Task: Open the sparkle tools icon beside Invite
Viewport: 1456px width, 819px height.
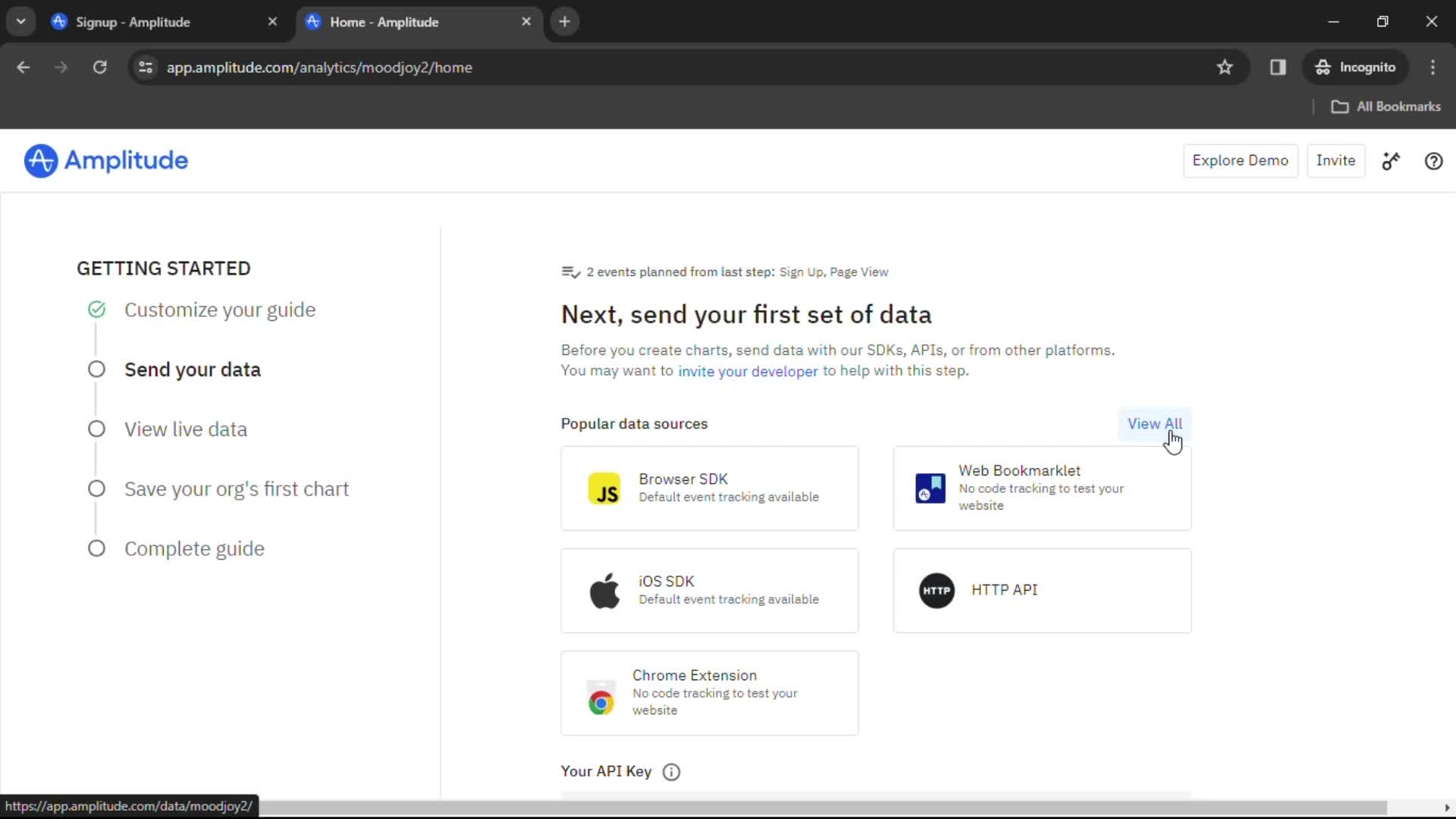Action: pyautogui.click(x=1391, y=161)
